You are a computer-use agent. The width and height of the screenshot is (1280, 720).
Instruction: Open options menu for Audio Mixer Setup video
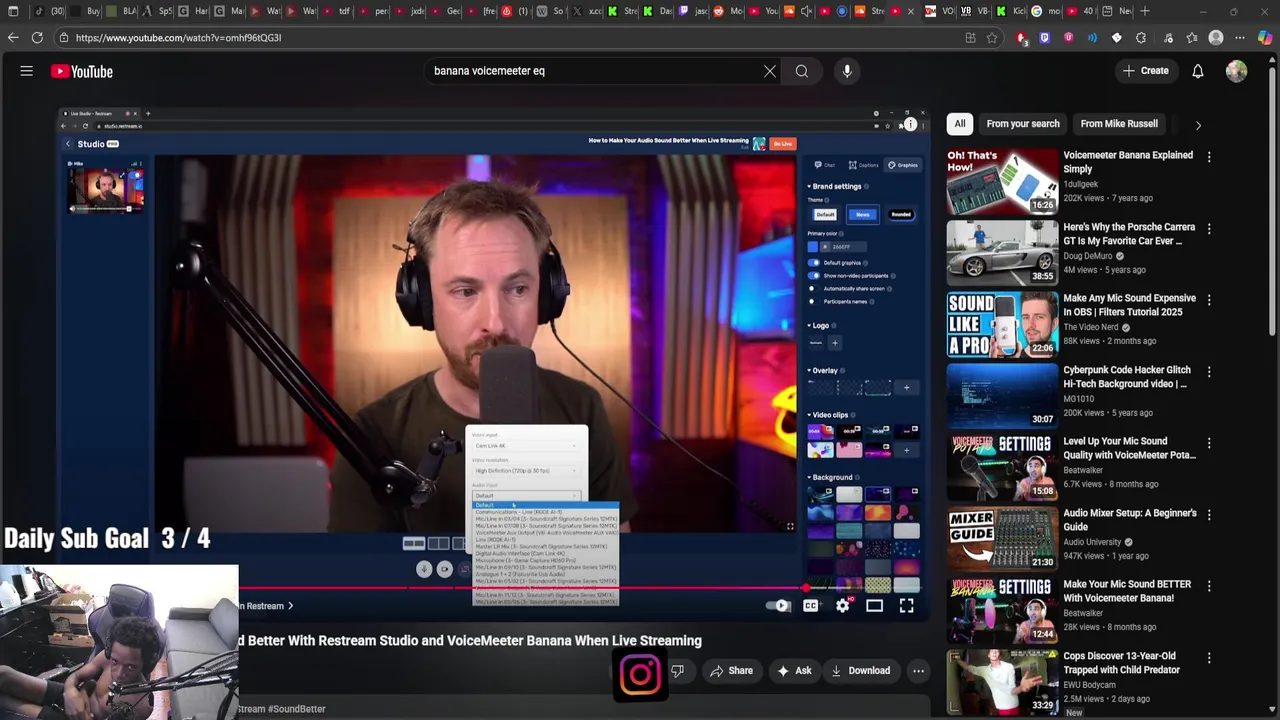click(1209, 515)
